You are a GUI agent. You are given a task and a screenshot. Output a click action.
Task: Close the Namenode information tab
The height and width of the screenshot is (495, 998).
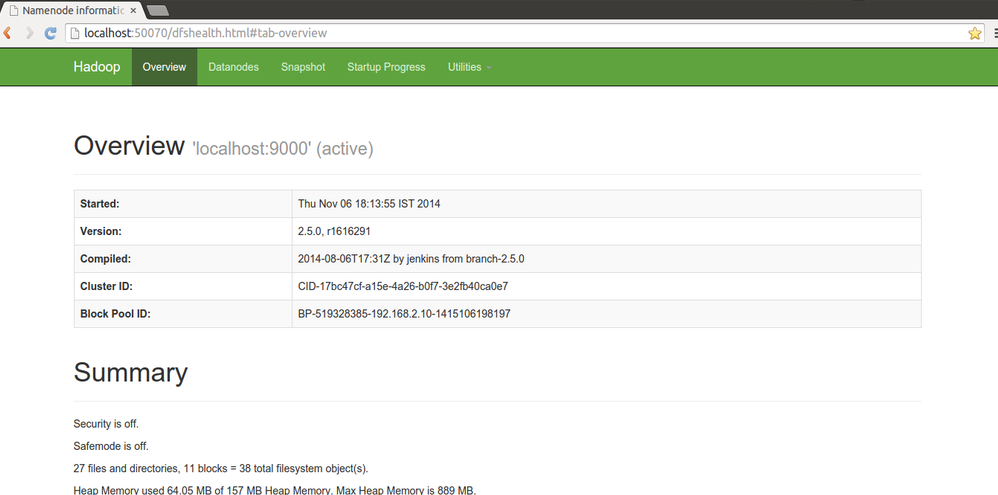[x=133, y=11]
